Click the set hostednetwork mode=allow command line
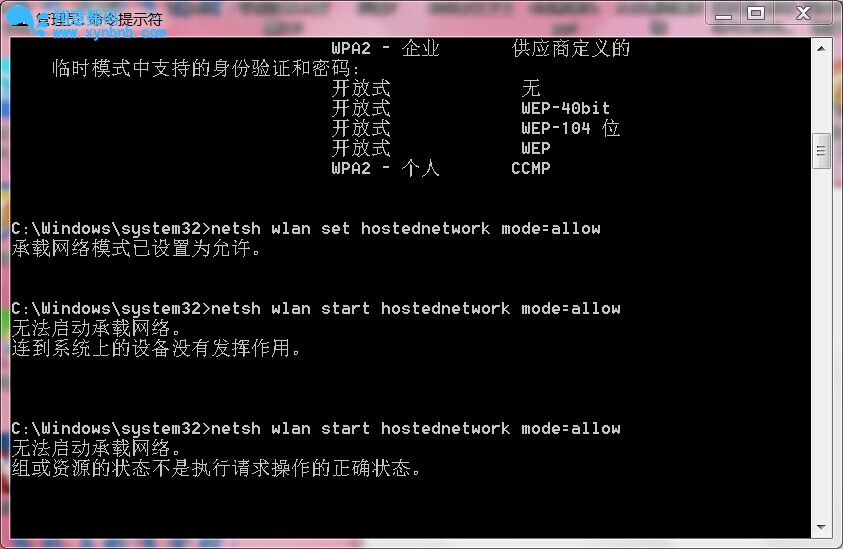 click(305, 229)
